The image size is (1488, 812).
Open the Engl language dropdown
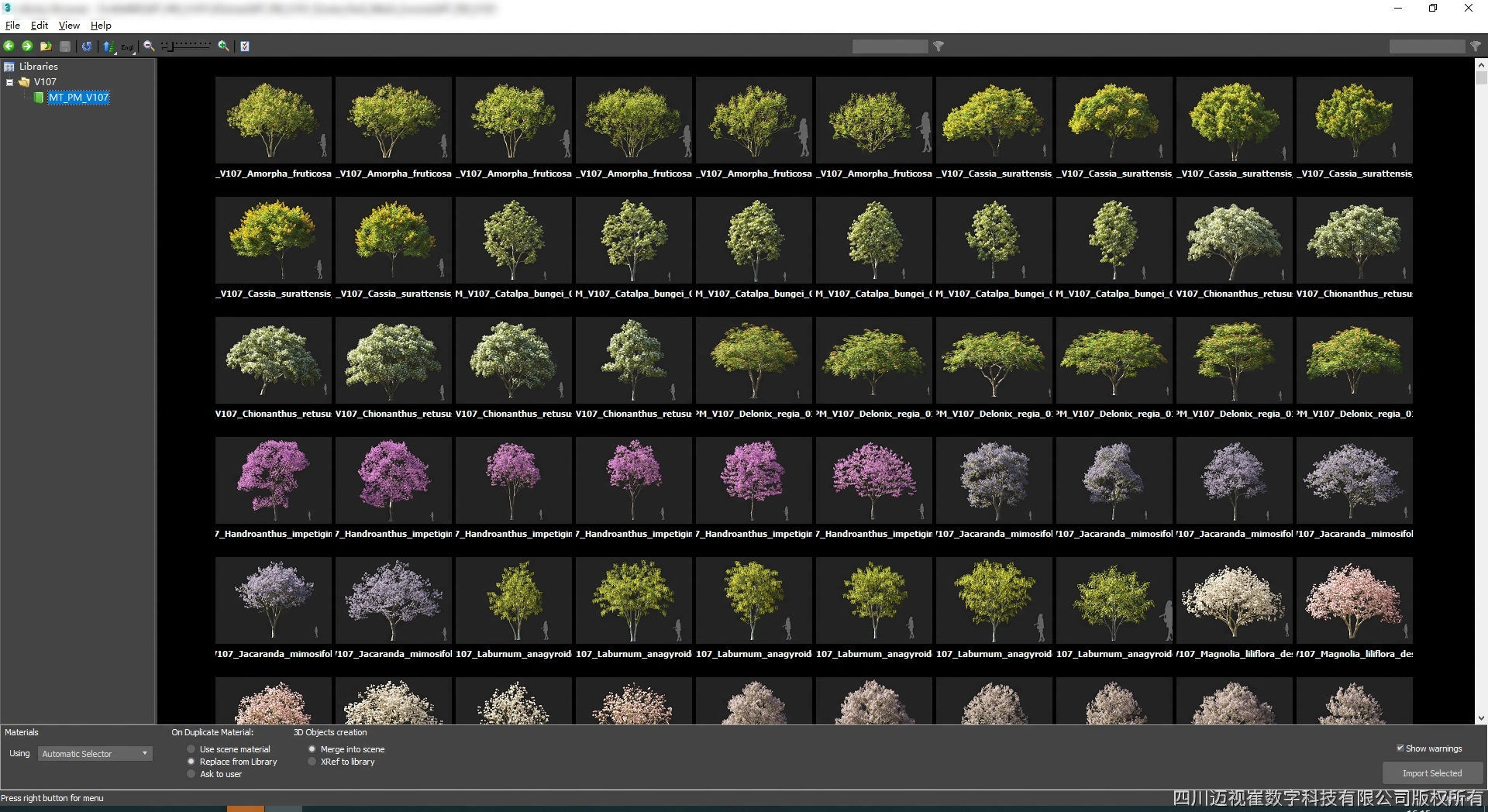point(126,46)
